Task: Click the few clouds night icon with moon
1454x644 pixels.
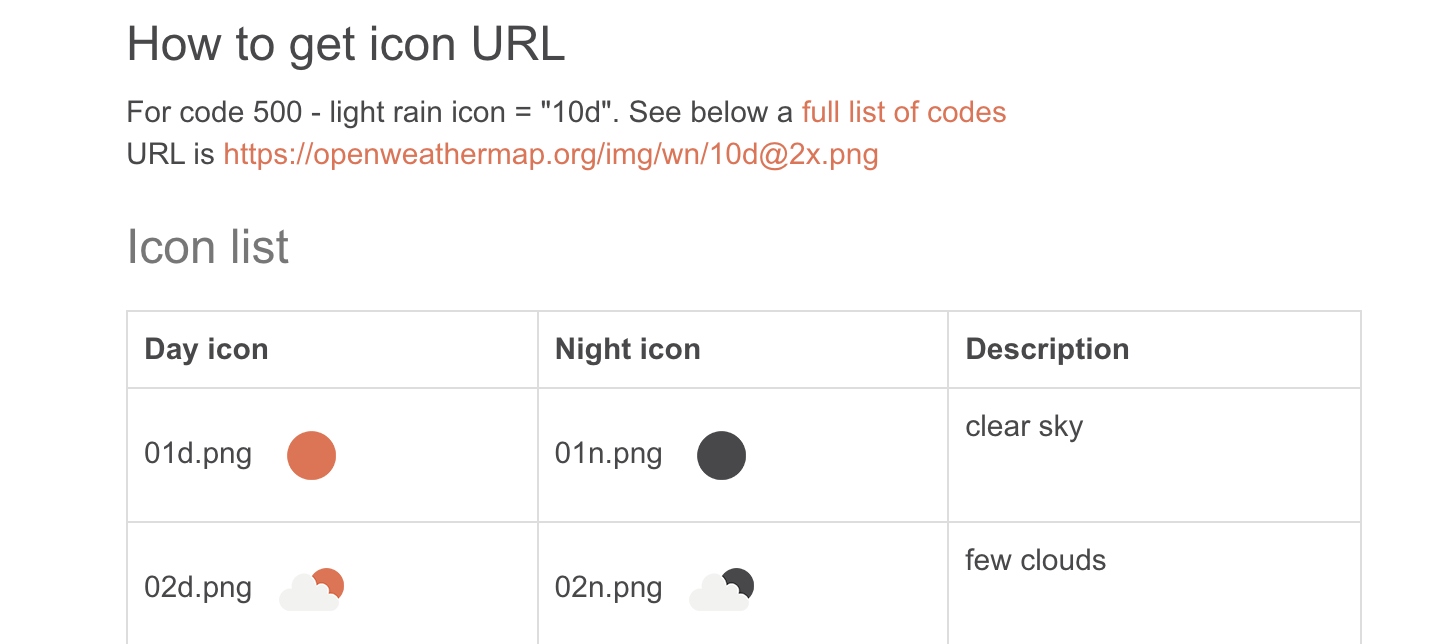Action: coord(722,589)
